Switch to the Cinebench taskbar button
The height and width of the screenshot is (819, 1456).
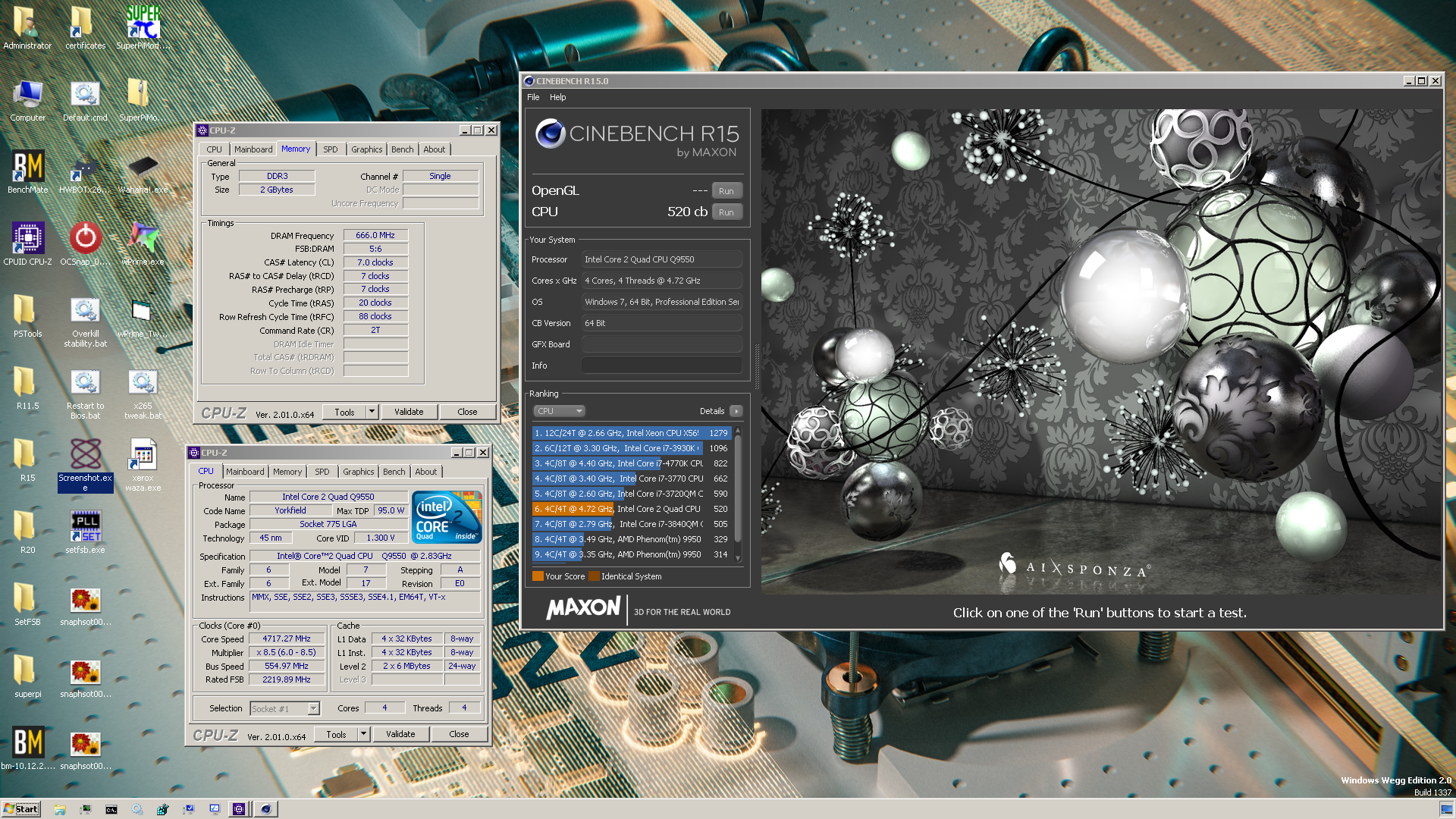tap(265, 809)
